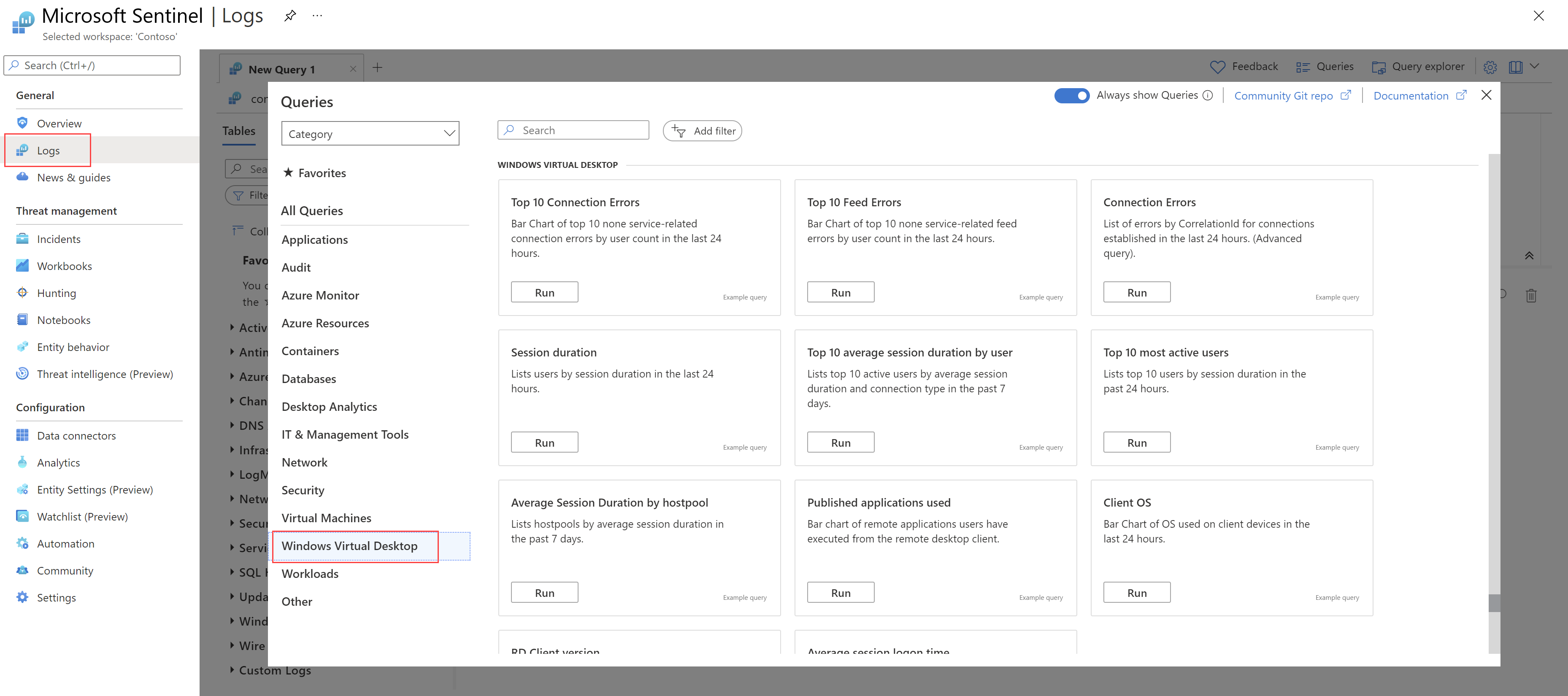
Task: Click the Notebooks icon in sidebar
Action: 22,319
